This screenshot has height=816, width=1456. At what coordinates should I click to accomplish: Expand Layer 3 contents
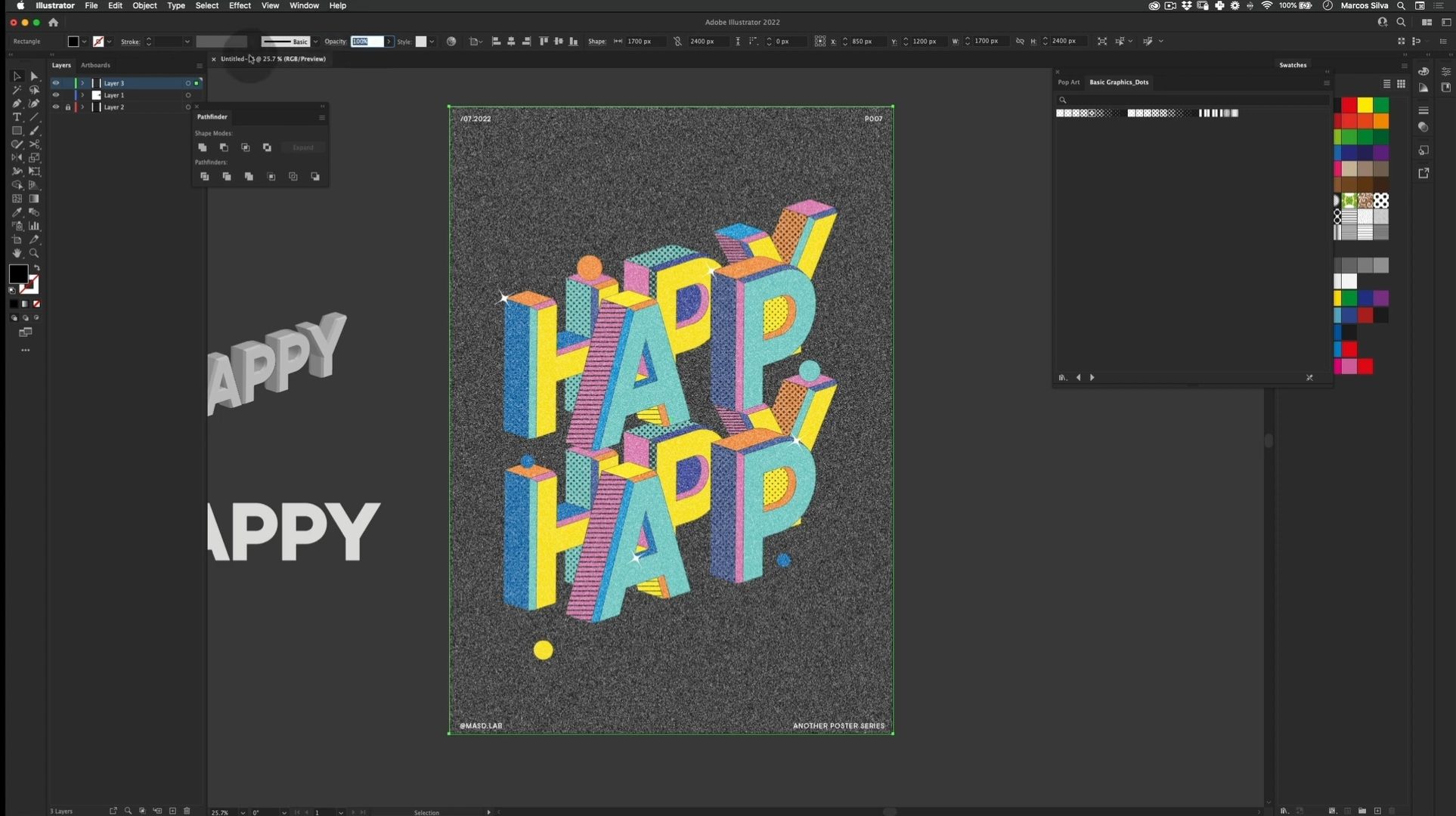pos(82,83)
